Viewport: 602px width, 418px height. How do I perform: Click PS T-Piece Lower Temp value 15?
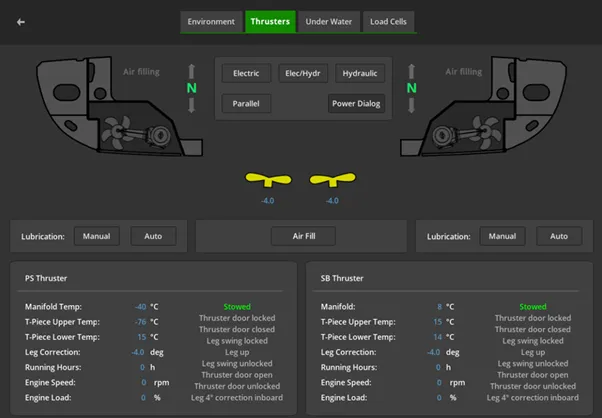pyautogui.click(x=142, y=337)
